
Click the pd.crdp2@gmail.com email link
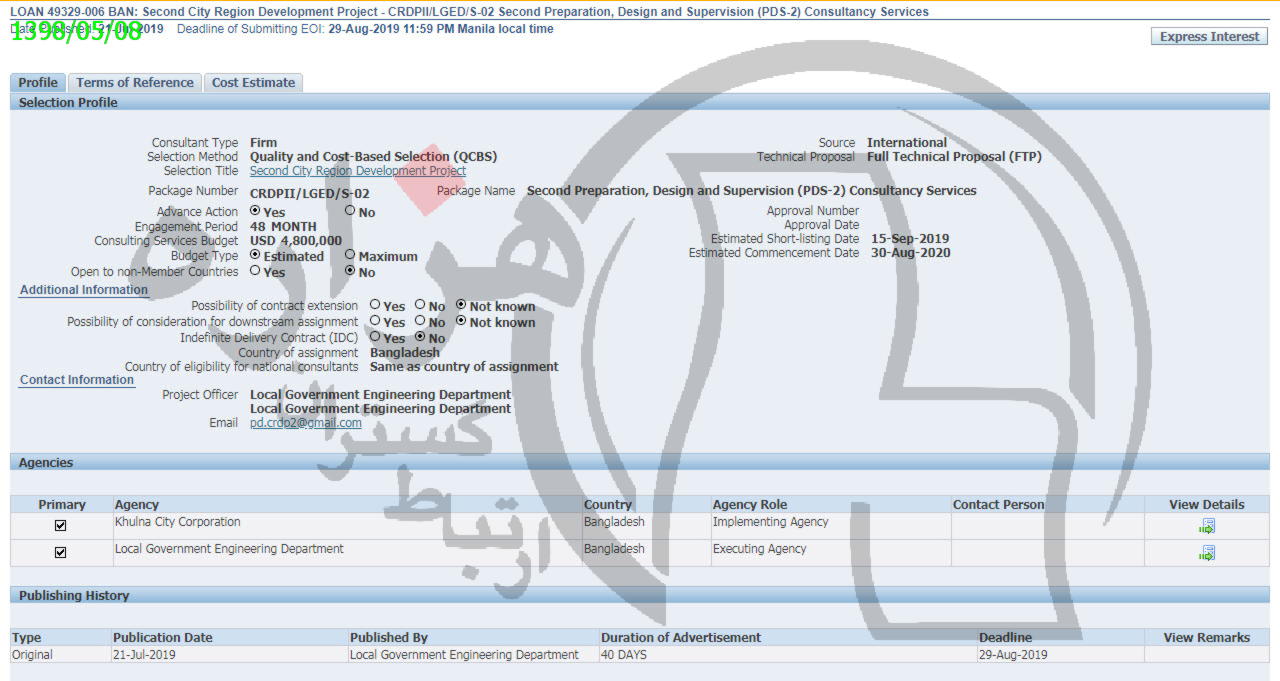tap(305, 423)
